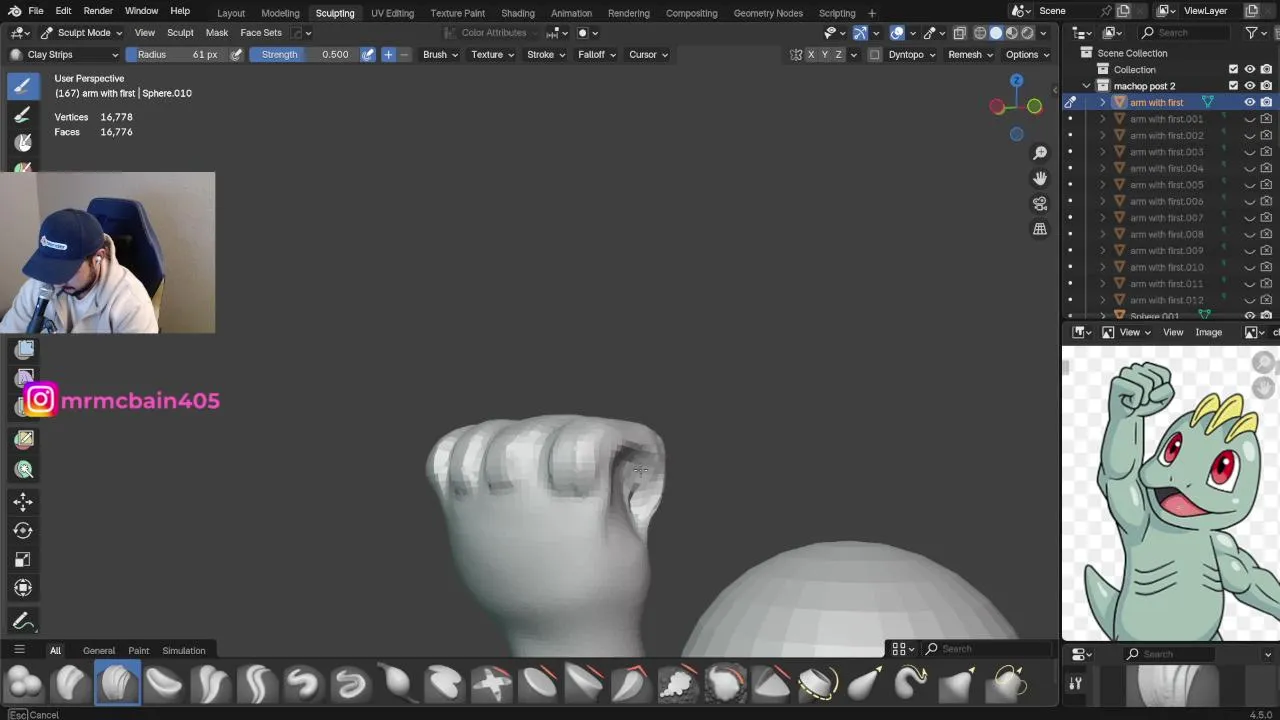Click the pan hand viewport icon
The image size is (1280, 720).
(1040, 178)
